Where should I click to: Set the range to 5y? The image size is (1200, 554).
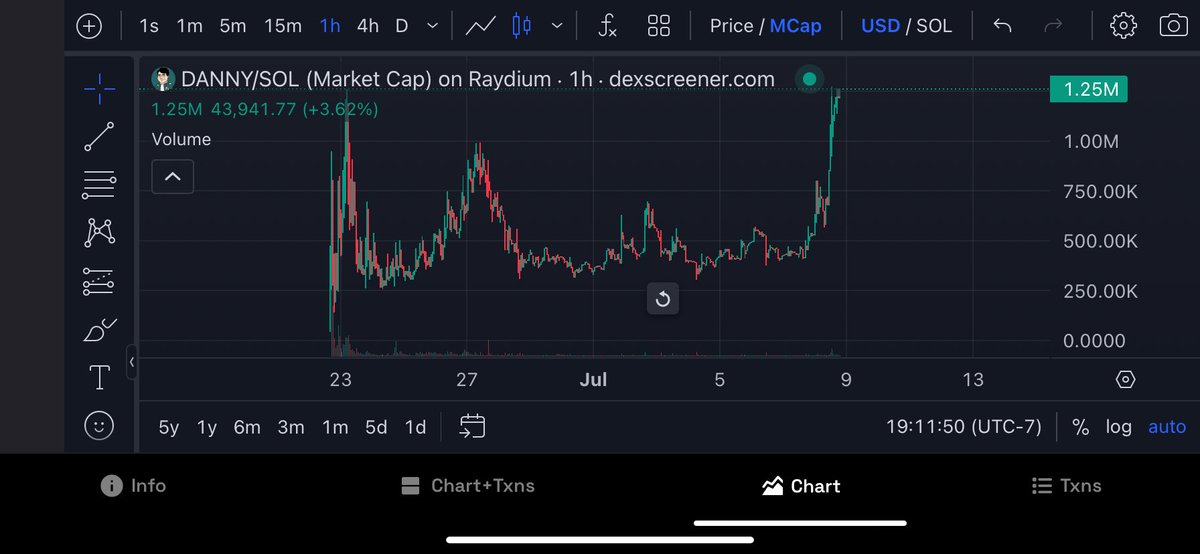tap(169, 427)
